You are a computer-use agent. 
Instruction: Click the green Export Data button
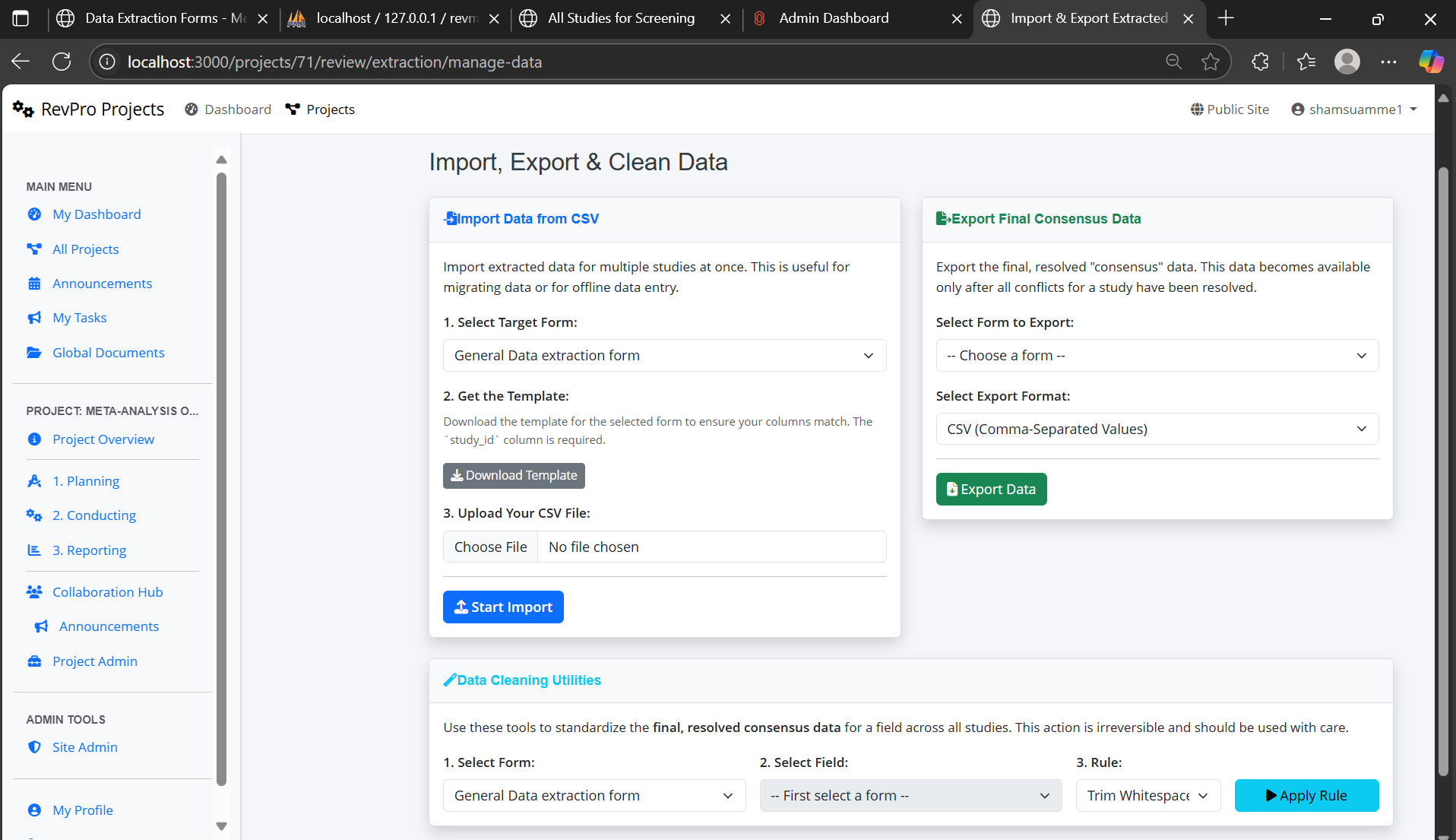(991, 490)
